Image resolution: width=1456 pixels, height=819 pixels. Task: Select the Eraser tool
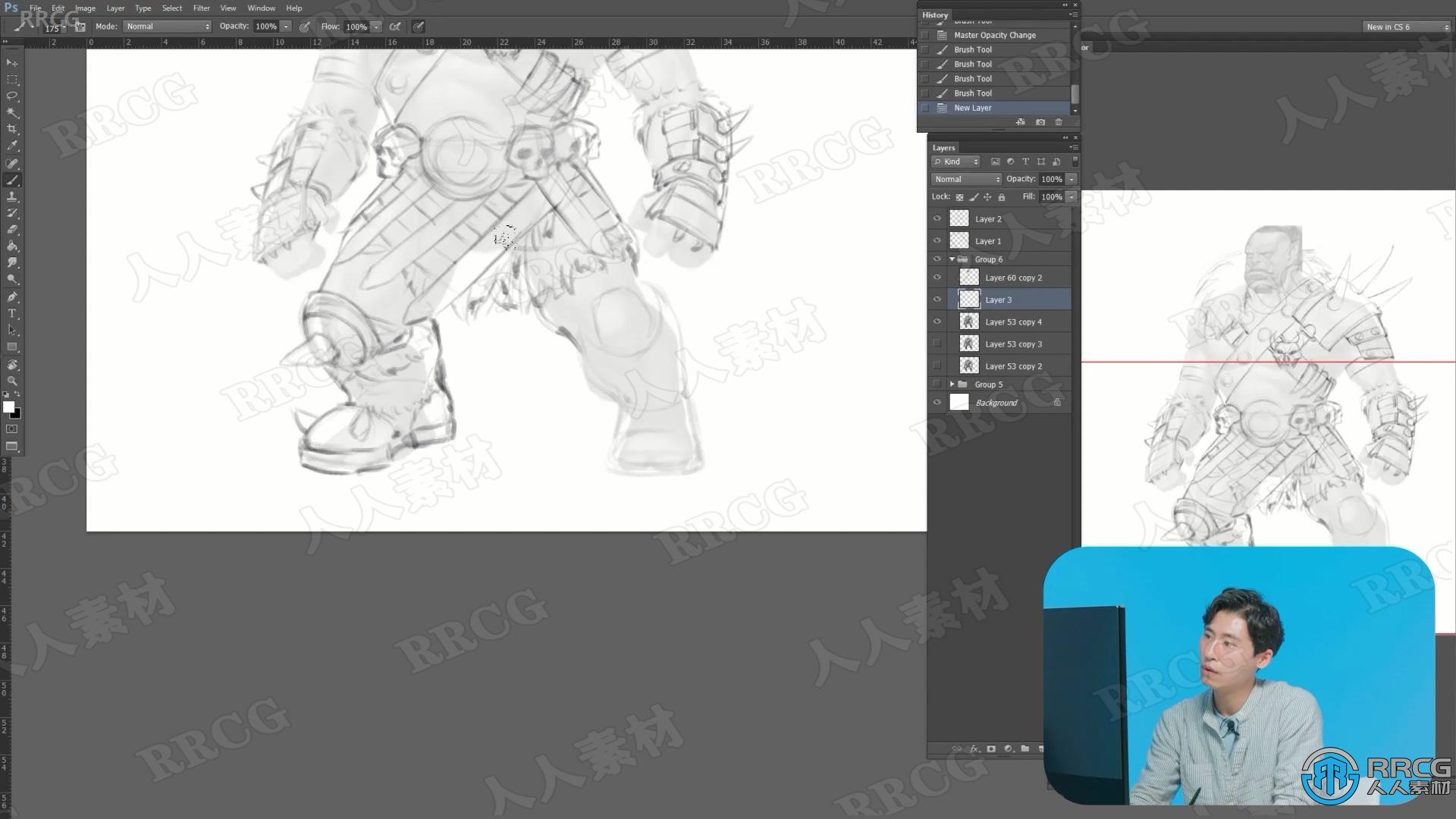pos(13,229)
